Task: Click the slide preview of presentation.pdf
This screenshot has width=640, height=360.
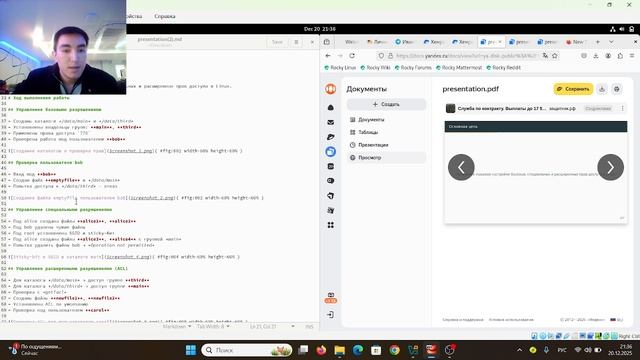Action: pos(536,172)
